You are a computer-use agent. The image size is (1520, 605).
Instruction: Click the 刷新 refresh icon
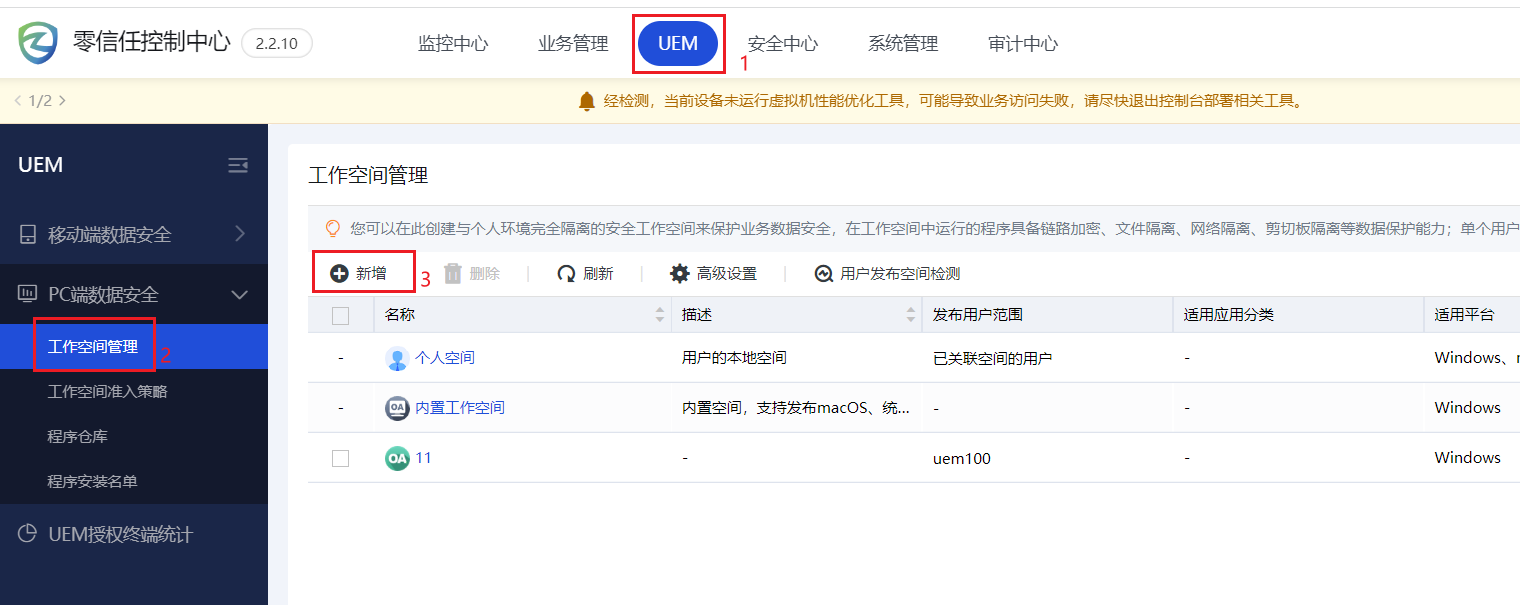pos(567,274)
